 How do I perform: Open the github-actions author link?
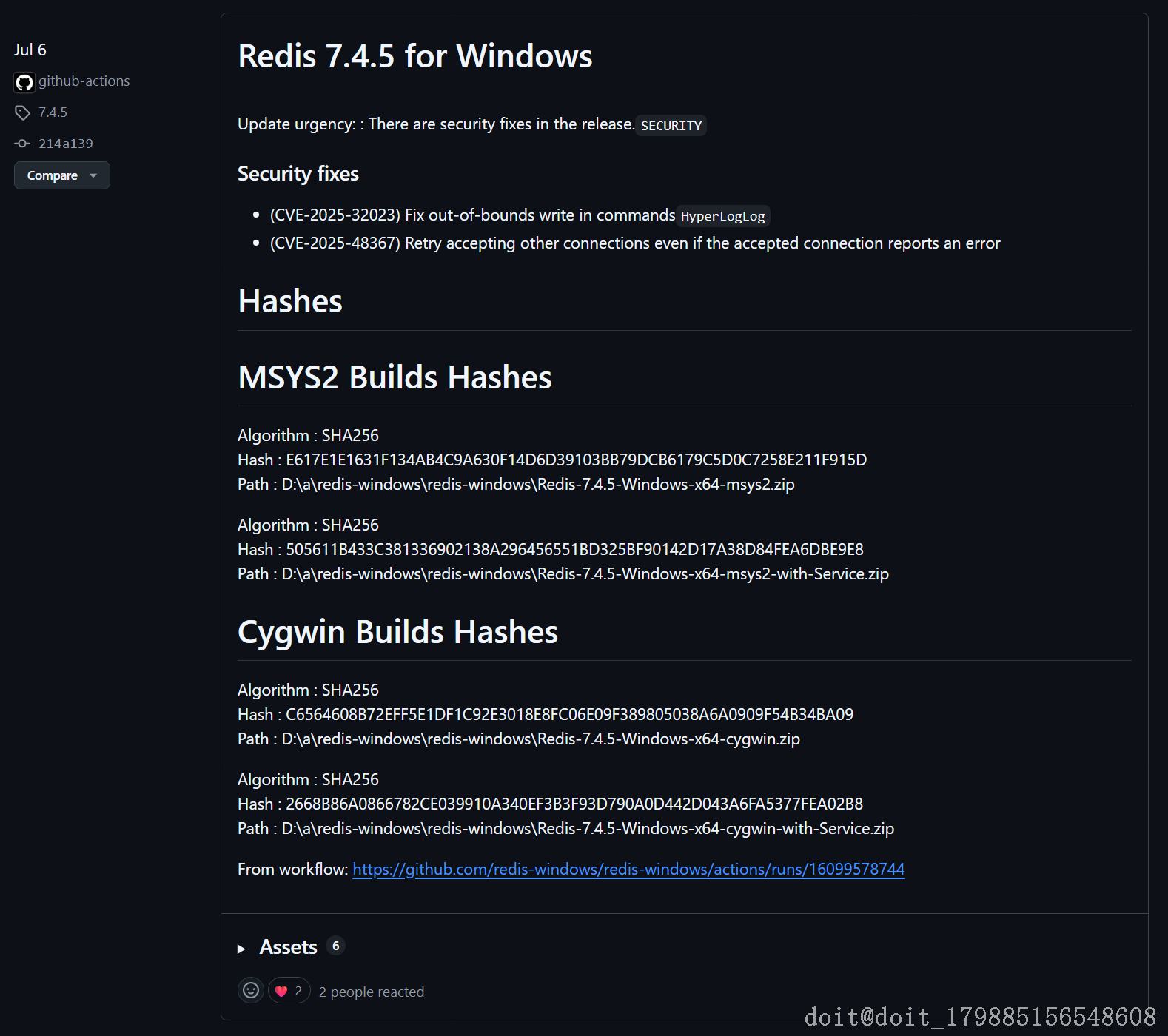tap(84, 81)
